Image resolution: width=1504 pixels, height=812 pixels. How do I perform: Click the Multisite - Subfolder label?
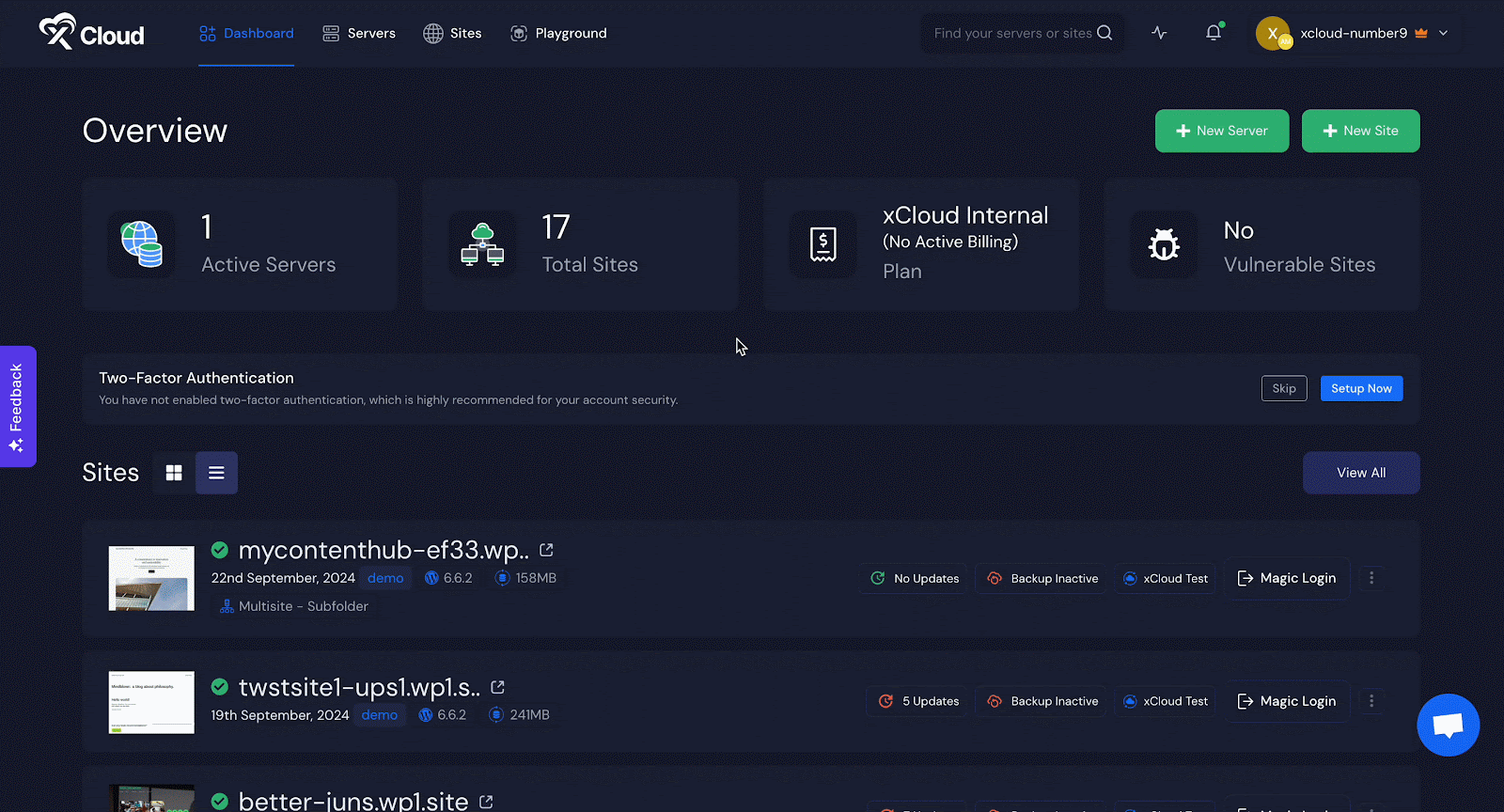303,606
